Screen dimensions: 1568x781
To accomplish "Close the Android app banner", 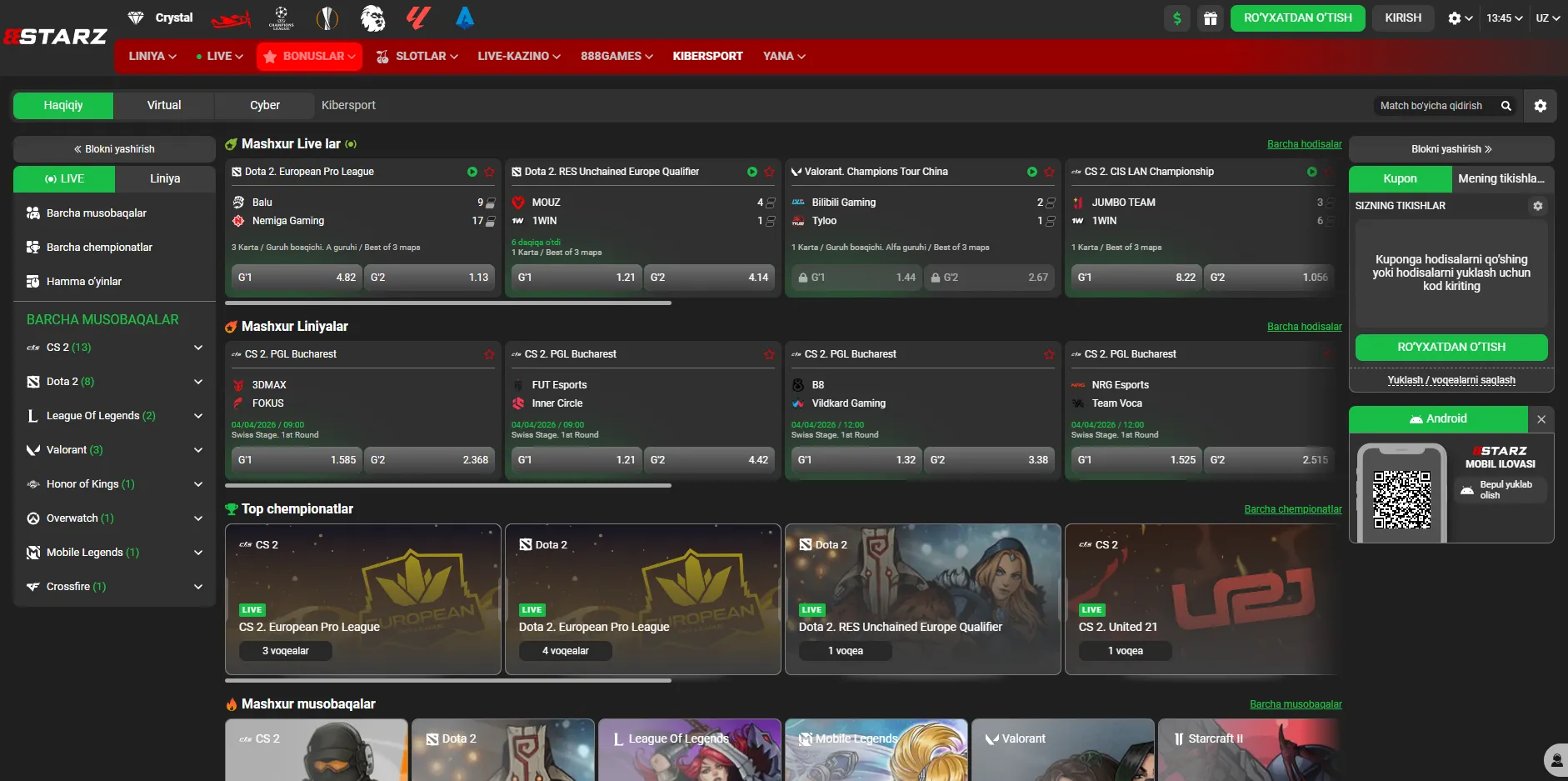I will (x=1541, y=419).
